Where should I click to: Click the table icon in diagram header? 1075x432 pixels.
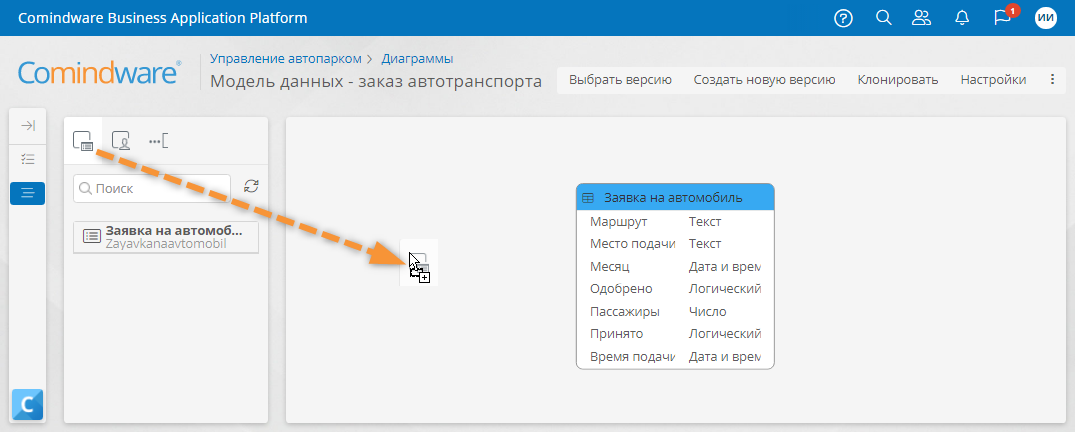click(588, 198)
